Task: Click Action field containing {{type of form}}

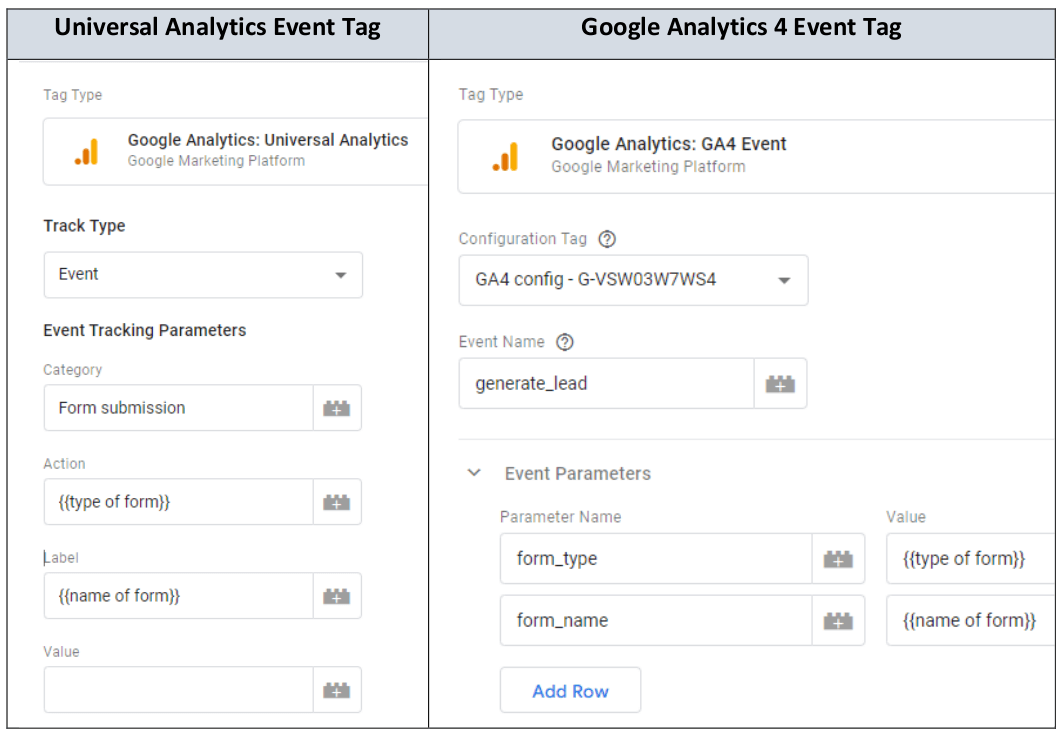Action: (x=179, y=502)
